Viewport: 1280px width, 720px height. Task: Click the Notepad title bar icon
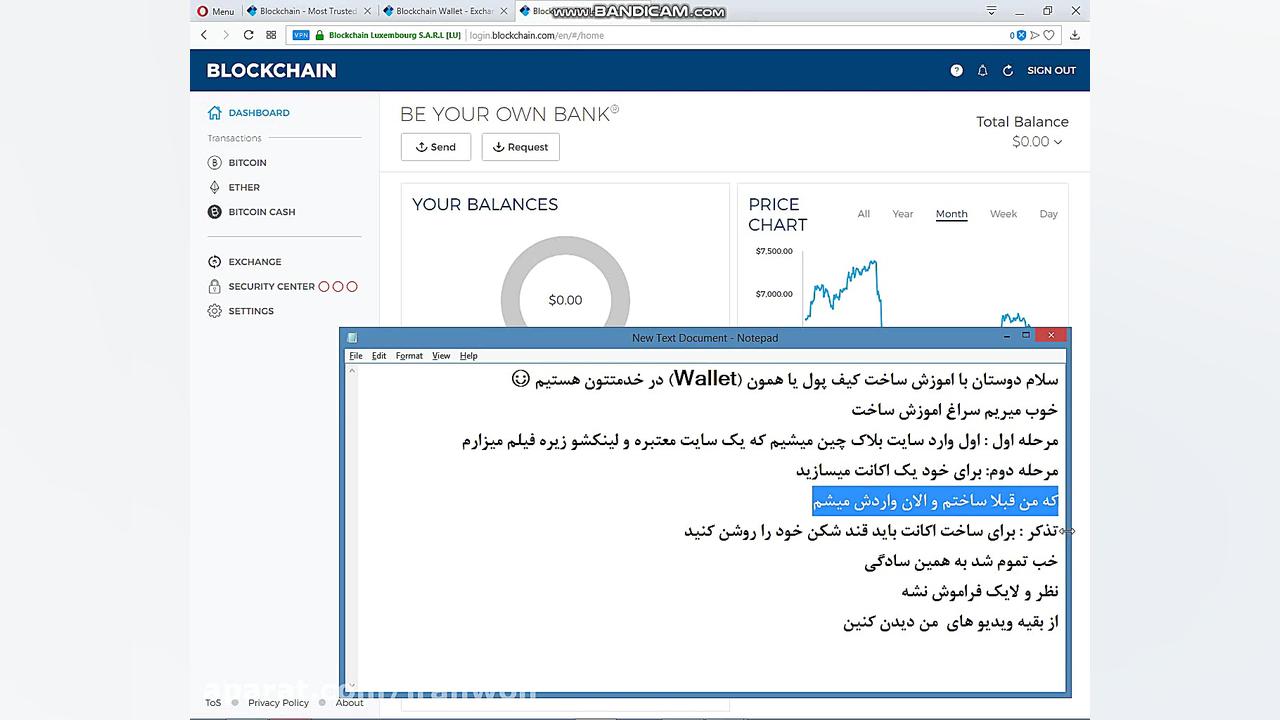click(352, 338)
